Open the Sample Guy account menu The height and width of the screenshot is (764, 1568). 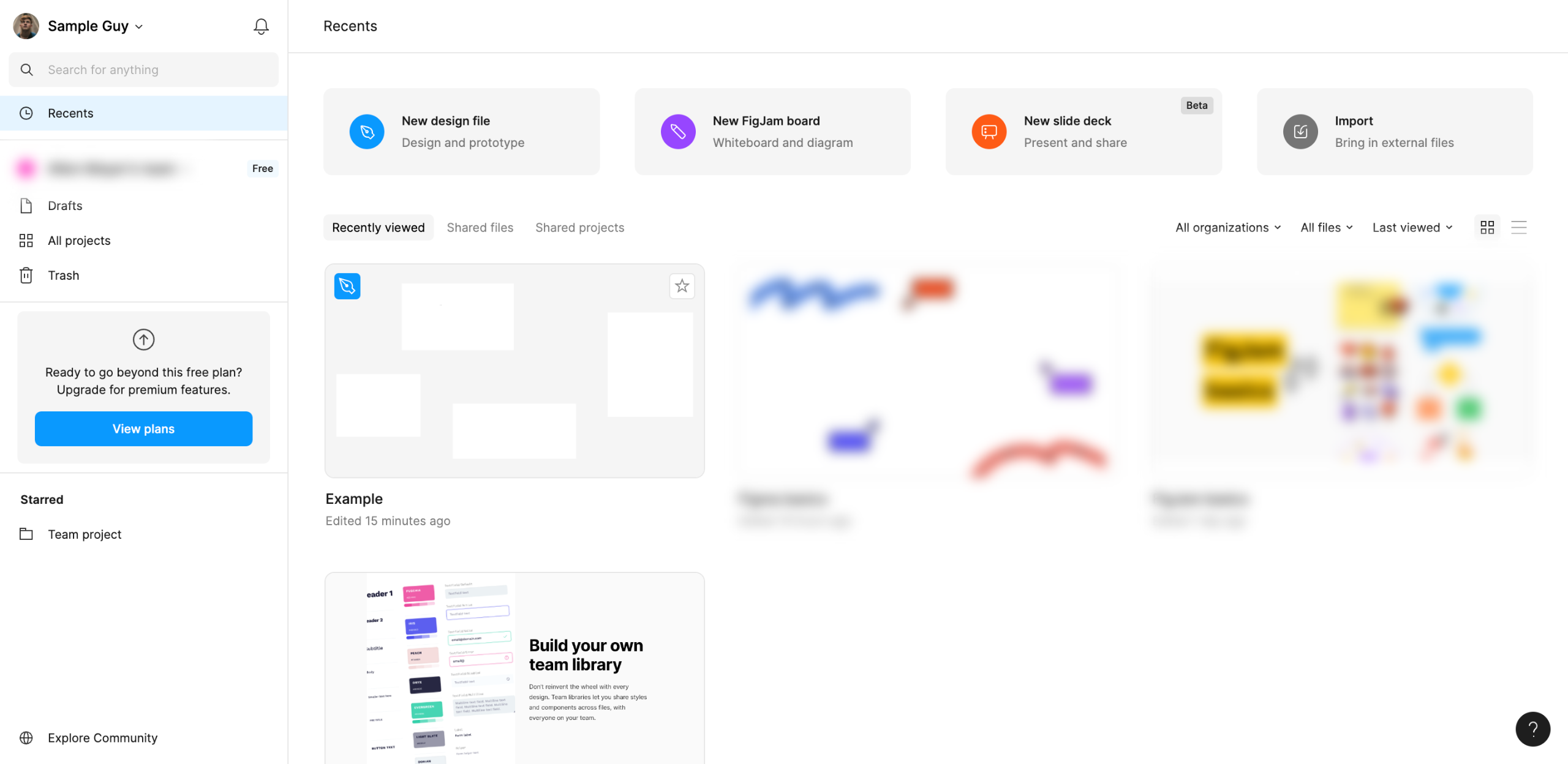(x=95, y=26)
